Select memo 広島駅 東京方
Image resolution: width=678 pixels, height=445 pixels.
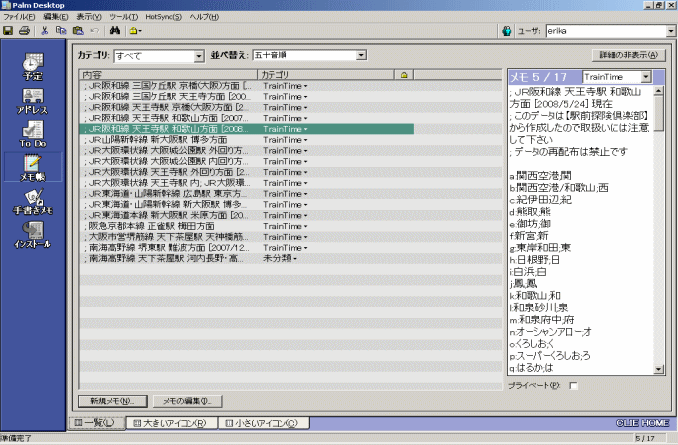point(247,194)
